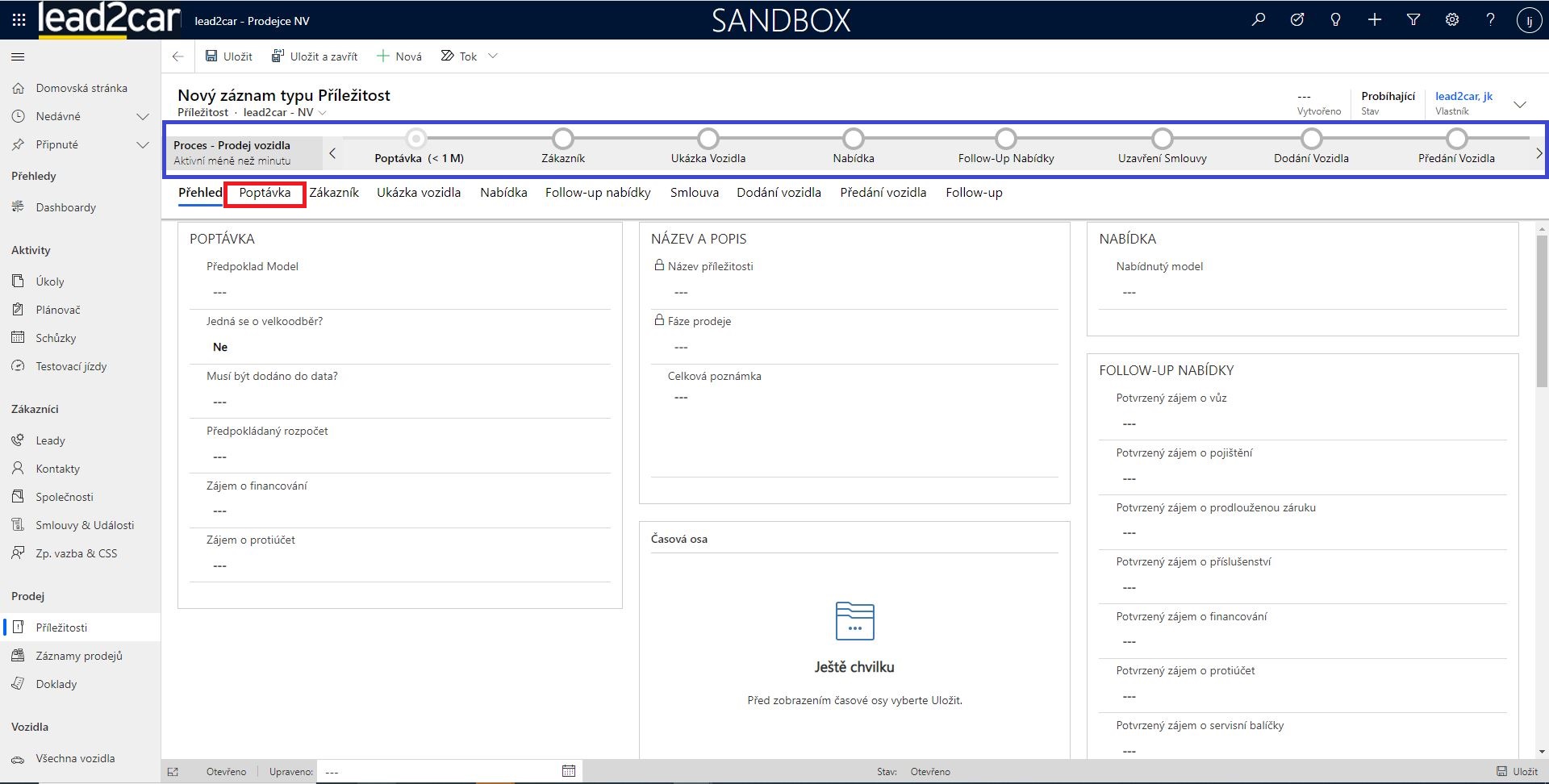Expand the Připnuté section chevron
1549x784 pixels.
(143, 145)
